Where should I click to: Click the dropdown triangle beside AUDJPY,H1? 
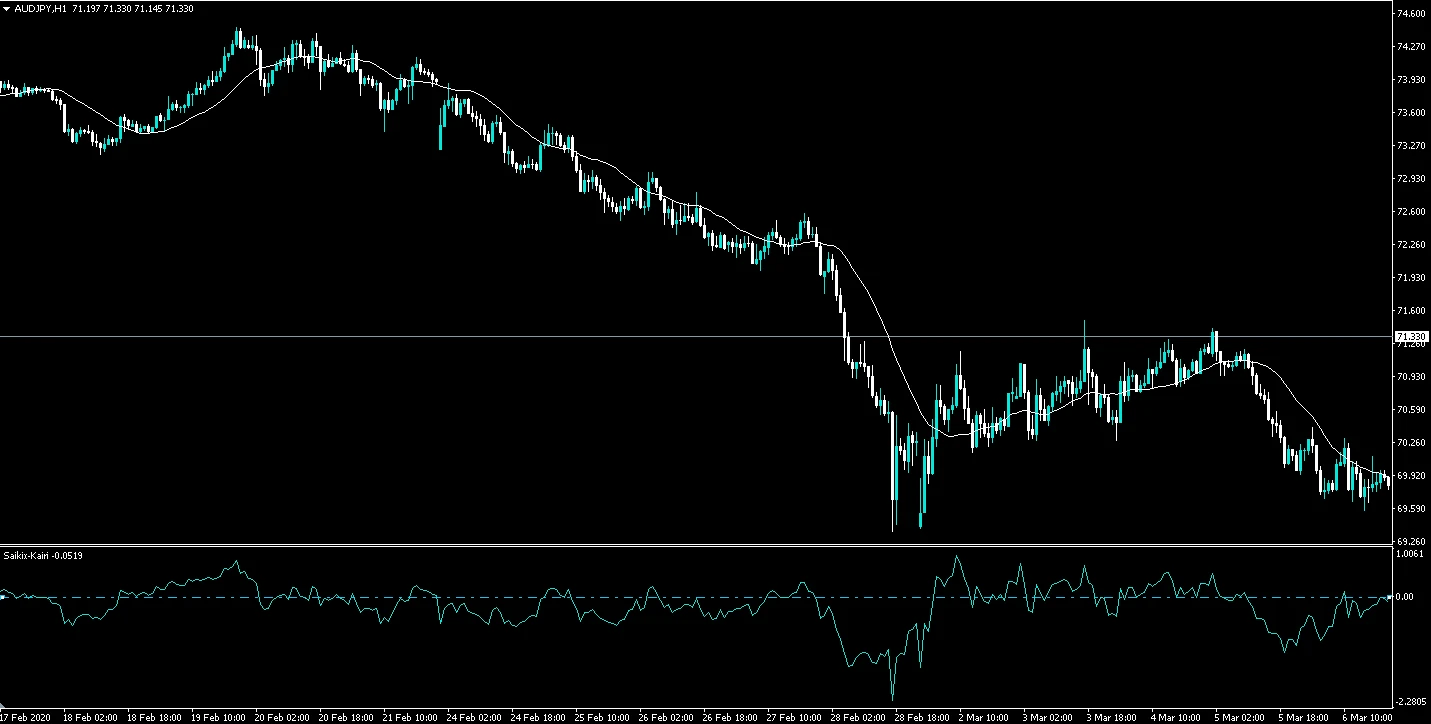click(x=6, y=9)
